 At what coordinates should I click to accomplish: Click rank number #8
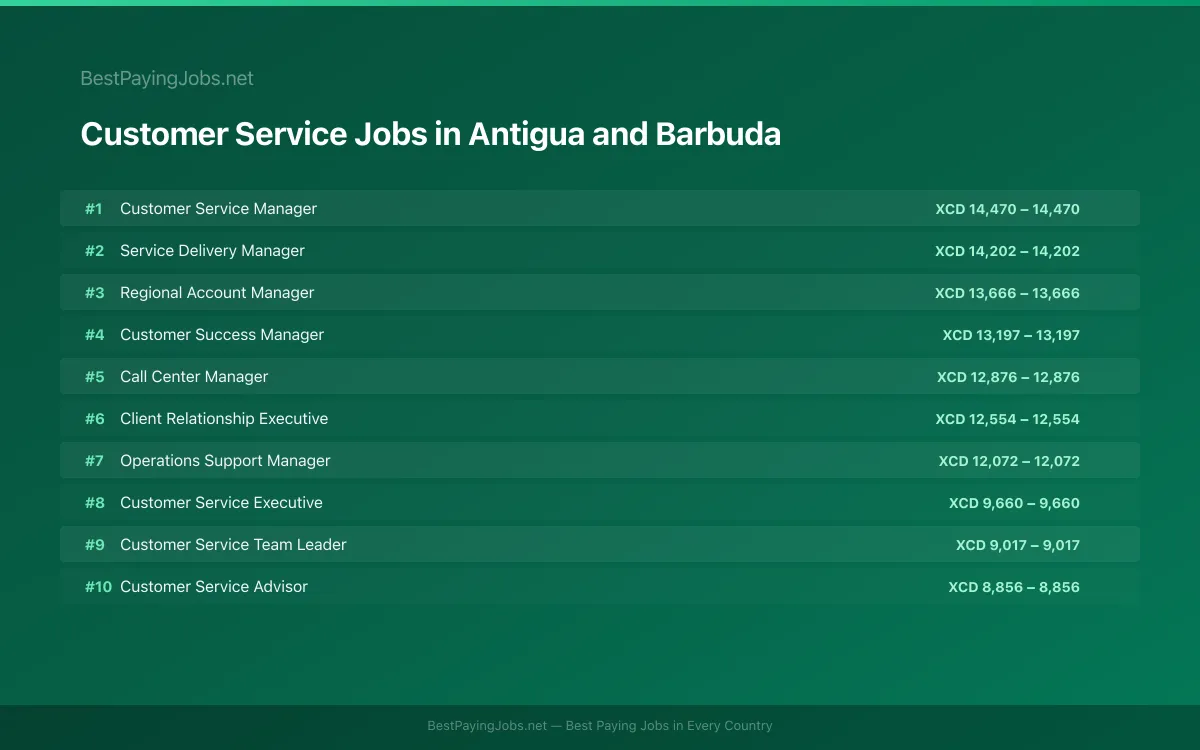[x=94, y=503]
